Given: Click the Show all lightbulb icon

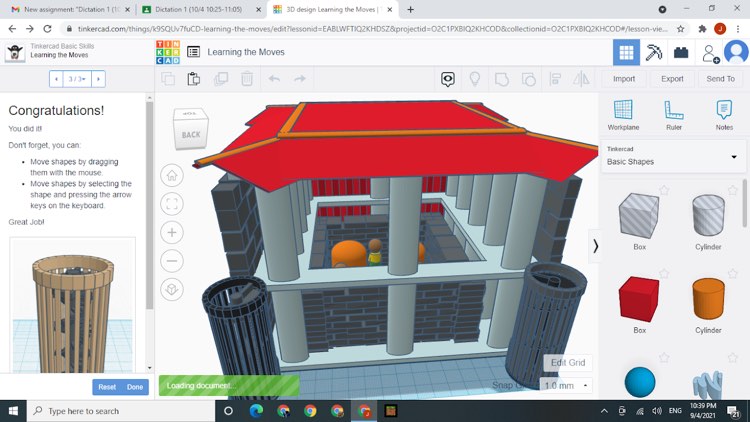Looking at the screenshot, I should (474, 78).
